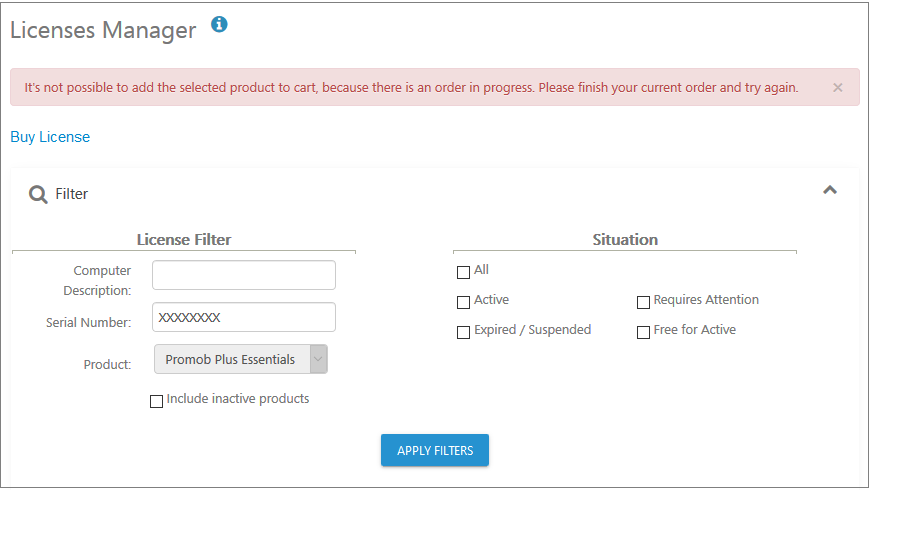The width and height of the screenshot is (923, 550).
Task: Check Expired / Suspended checkbox
Action: (463, 332)
